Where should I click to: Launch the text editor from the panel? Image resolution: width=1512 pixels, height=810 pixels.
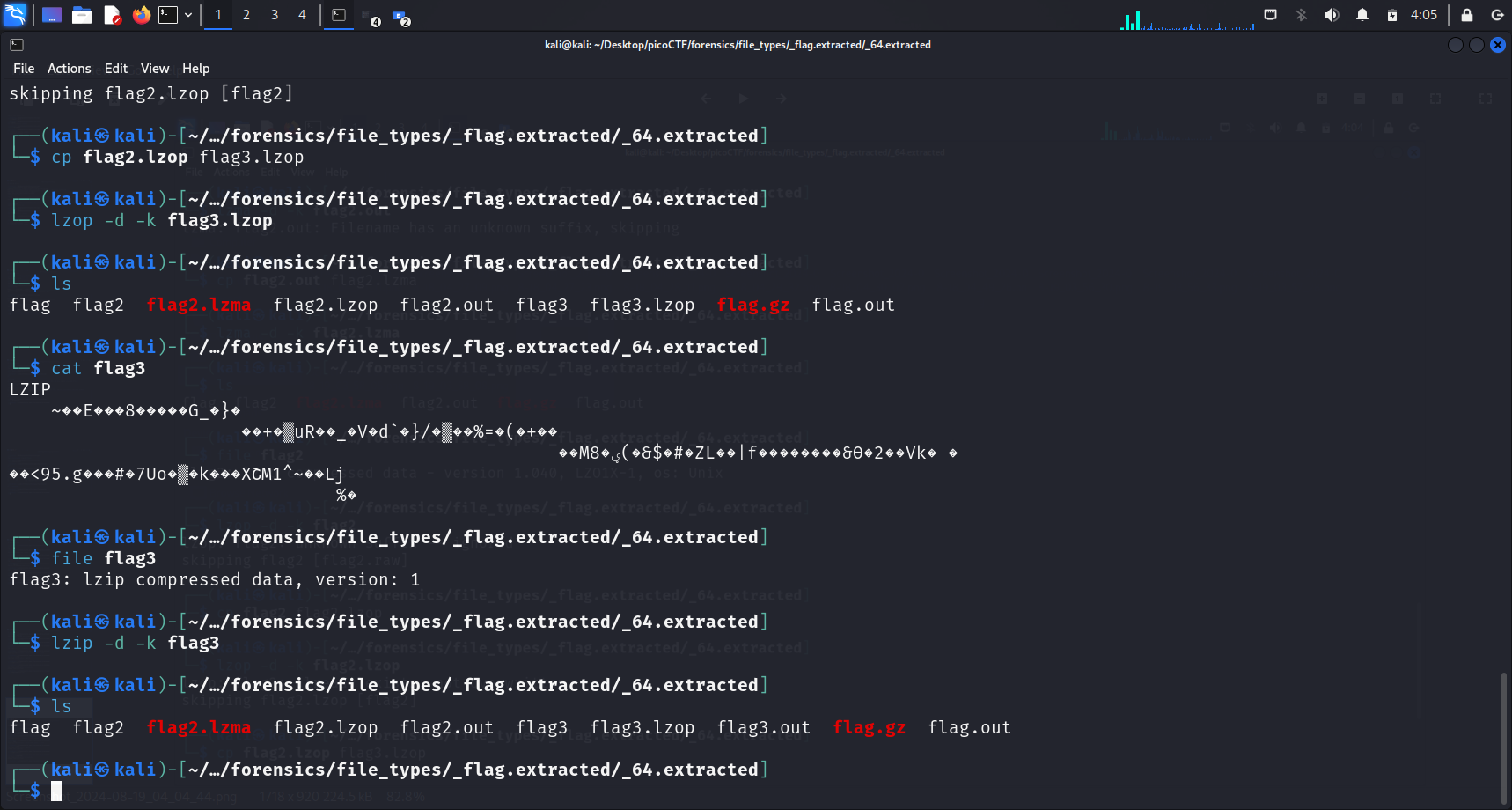(112, 15)
